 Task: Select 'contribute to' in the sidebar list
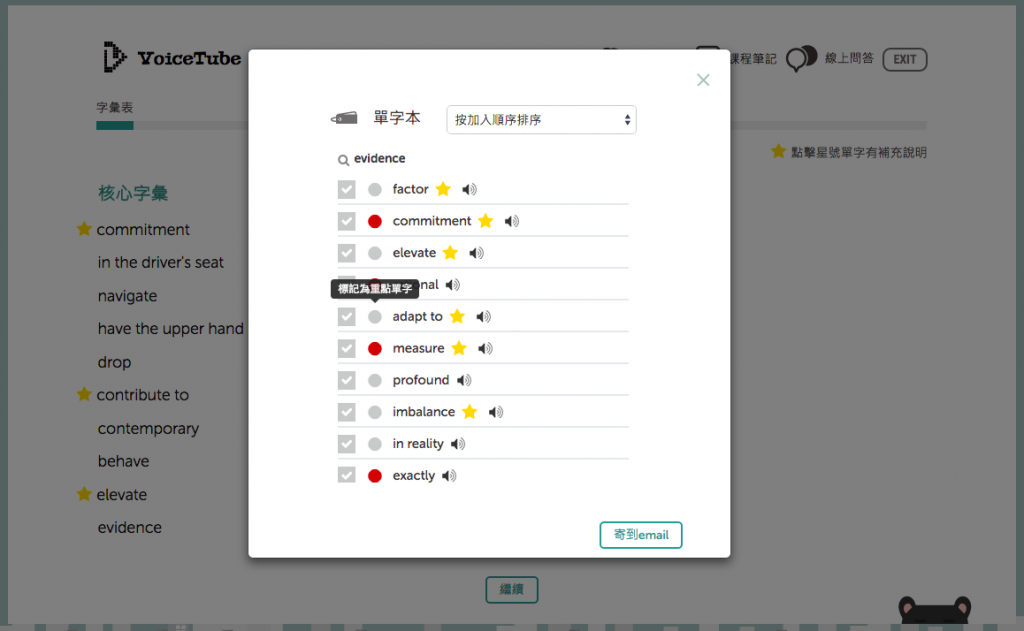141,394
